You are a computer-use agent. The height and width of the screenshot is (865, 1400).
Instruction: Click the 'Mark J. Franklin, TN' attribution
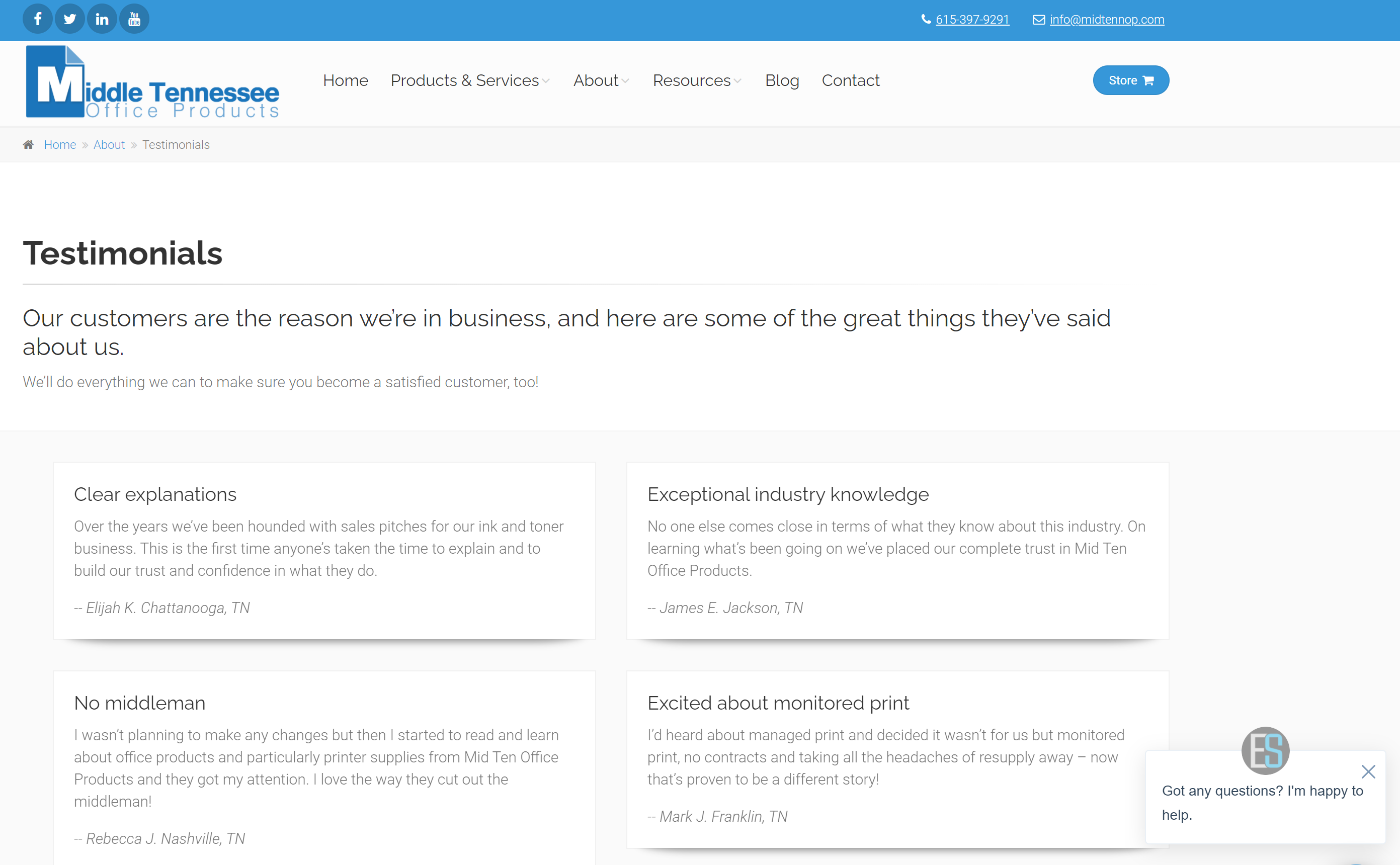click(x=717, y=816)
